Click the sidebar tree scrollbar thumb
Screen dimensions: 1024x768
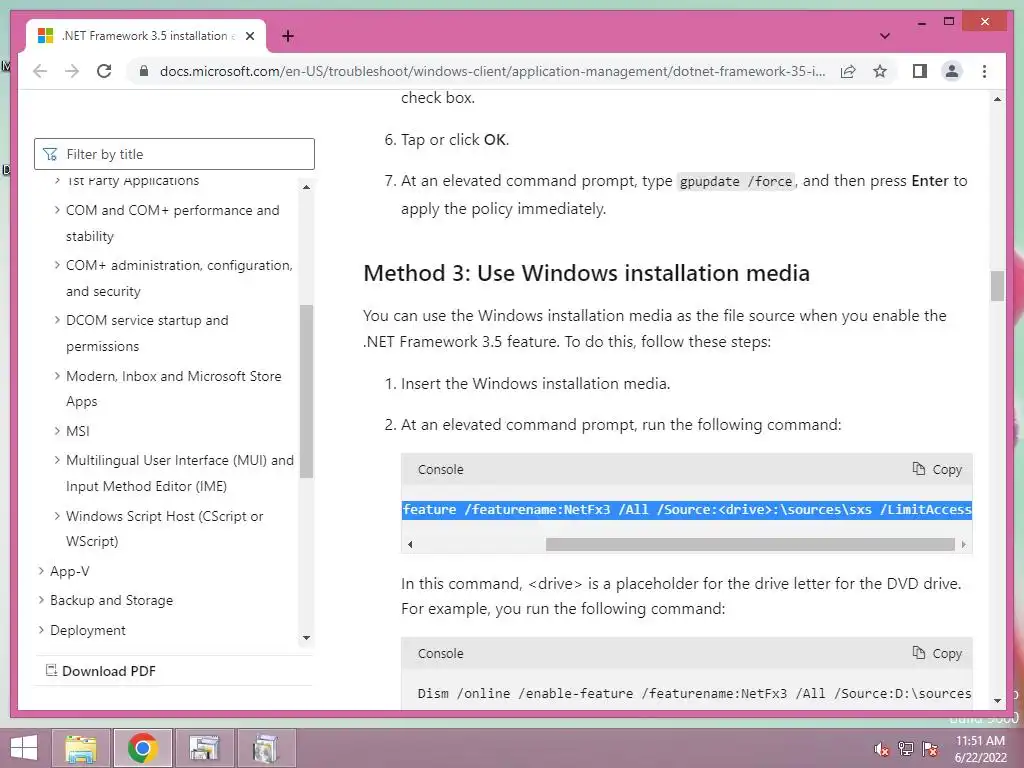pos(306,391)
